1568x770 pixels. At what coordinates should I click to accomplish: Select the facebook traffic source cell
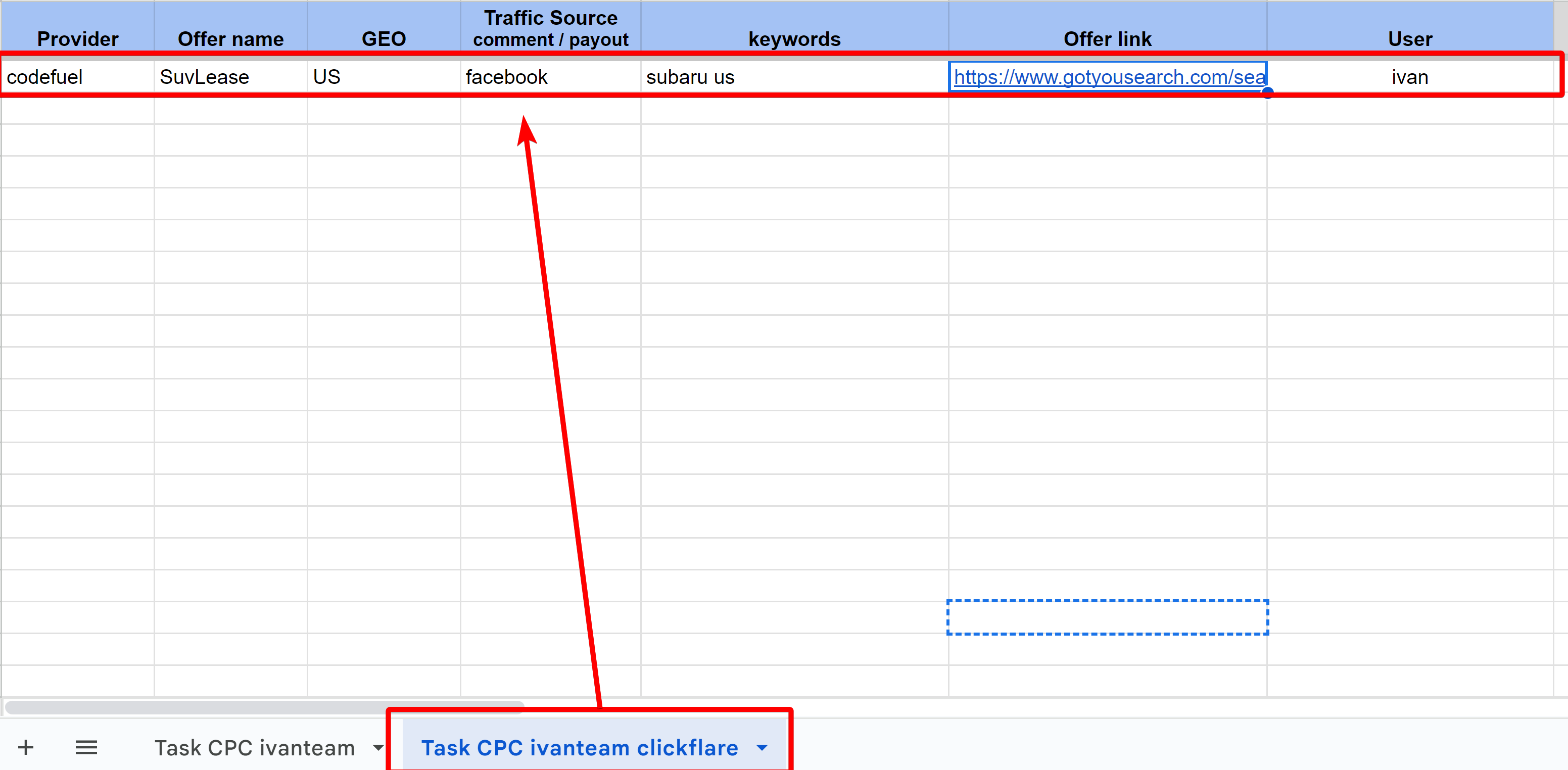coord(551,77)
